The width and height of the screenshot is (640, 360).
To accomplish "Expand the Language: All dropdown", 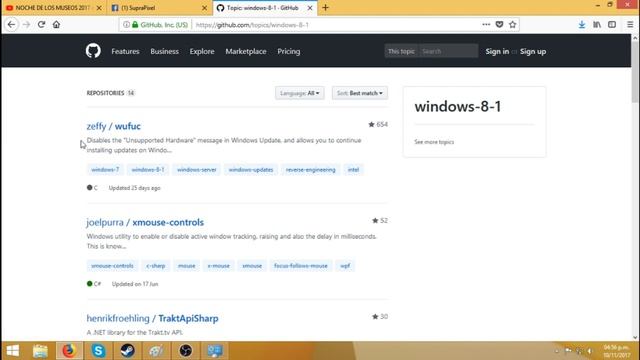I will (300, 93).
